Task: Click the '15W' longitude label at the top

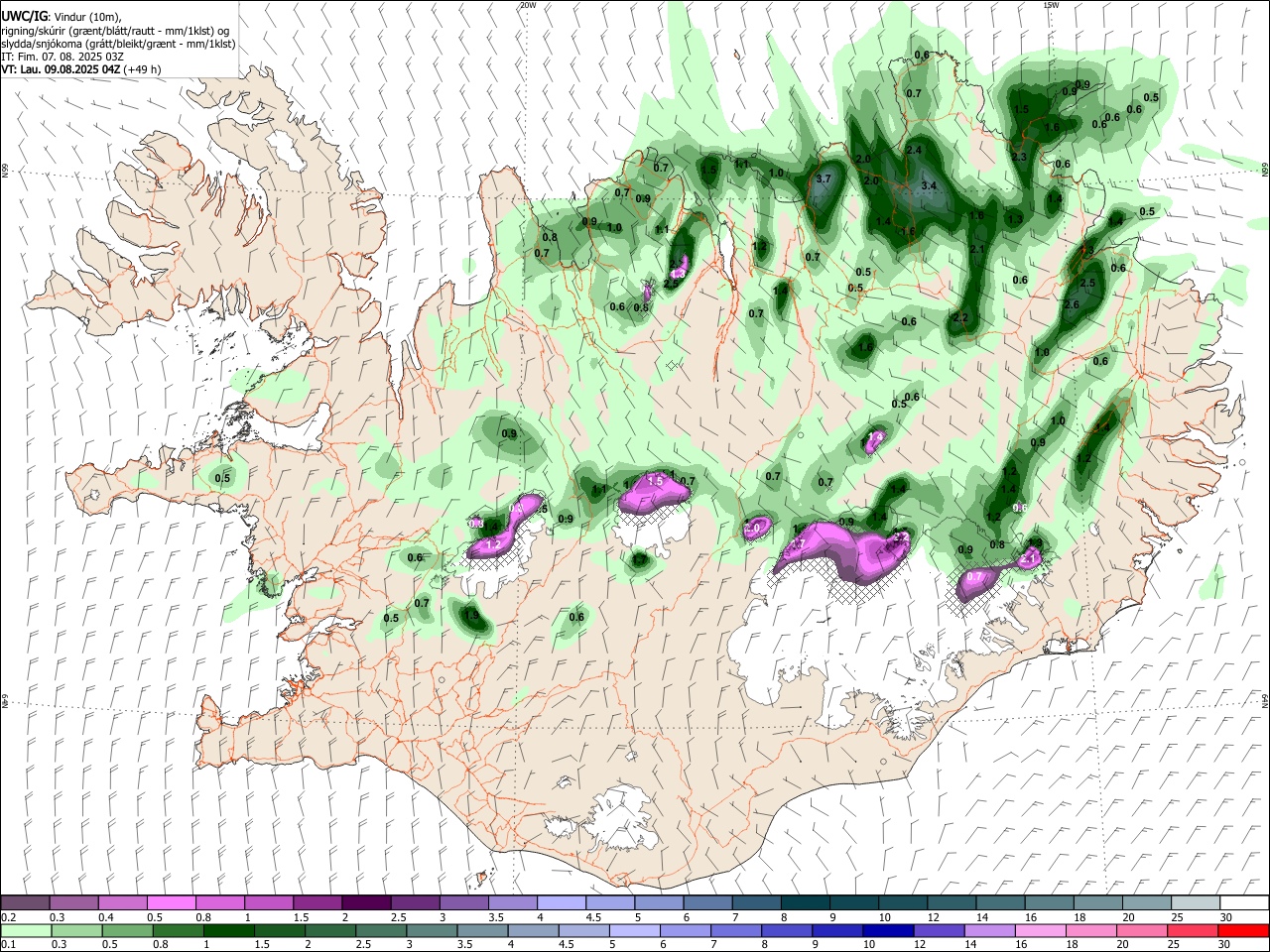Action: [1050, 5]
